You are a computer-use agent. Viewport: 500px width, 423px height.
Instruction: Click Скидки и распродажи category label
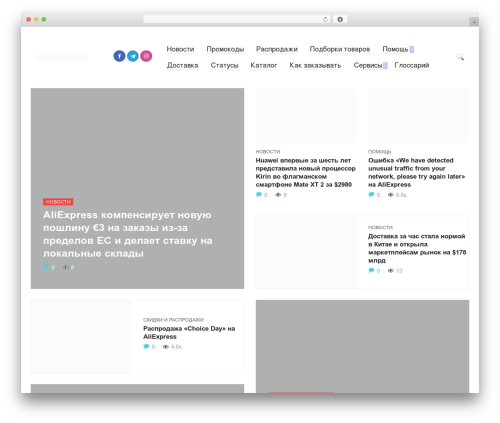173,320
